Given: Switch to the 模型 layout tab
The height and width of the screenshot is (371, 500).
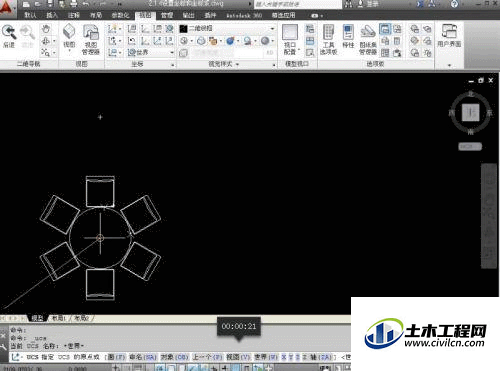Looking at the screenshot, I should [37, 318].
